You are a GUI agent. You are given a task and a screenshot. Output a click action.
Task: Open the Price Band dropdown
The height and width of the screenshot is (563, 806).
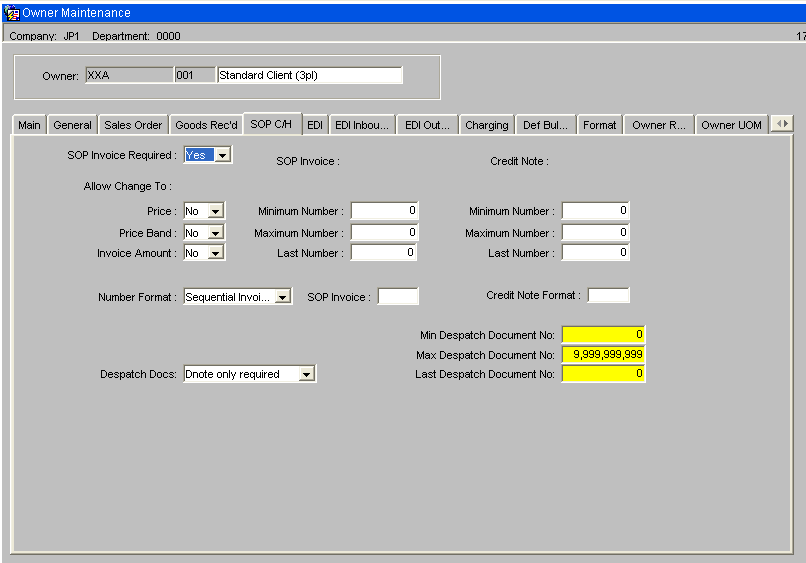pyautogui.click(x=215, y=233)
